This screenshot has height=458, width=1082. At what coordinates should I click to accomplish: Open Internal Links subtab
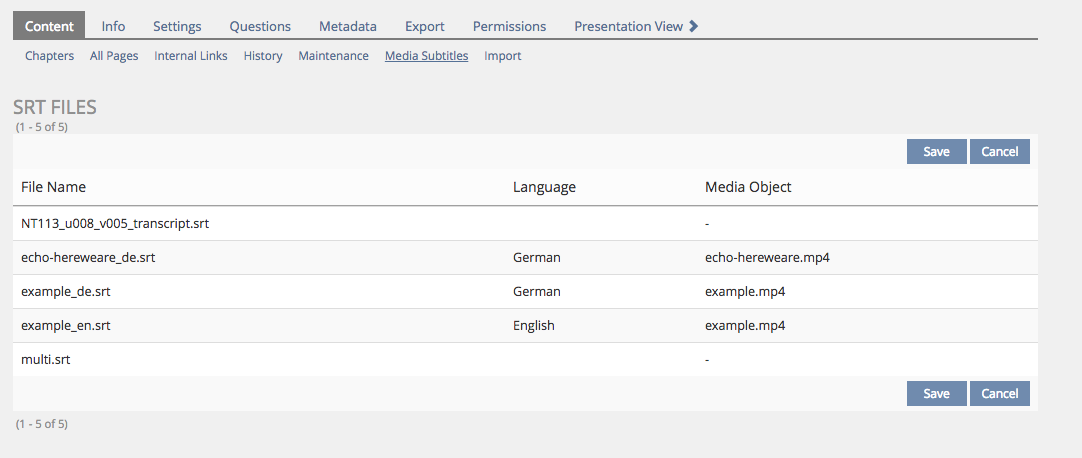pyautogui.click(x=191, y=56)
